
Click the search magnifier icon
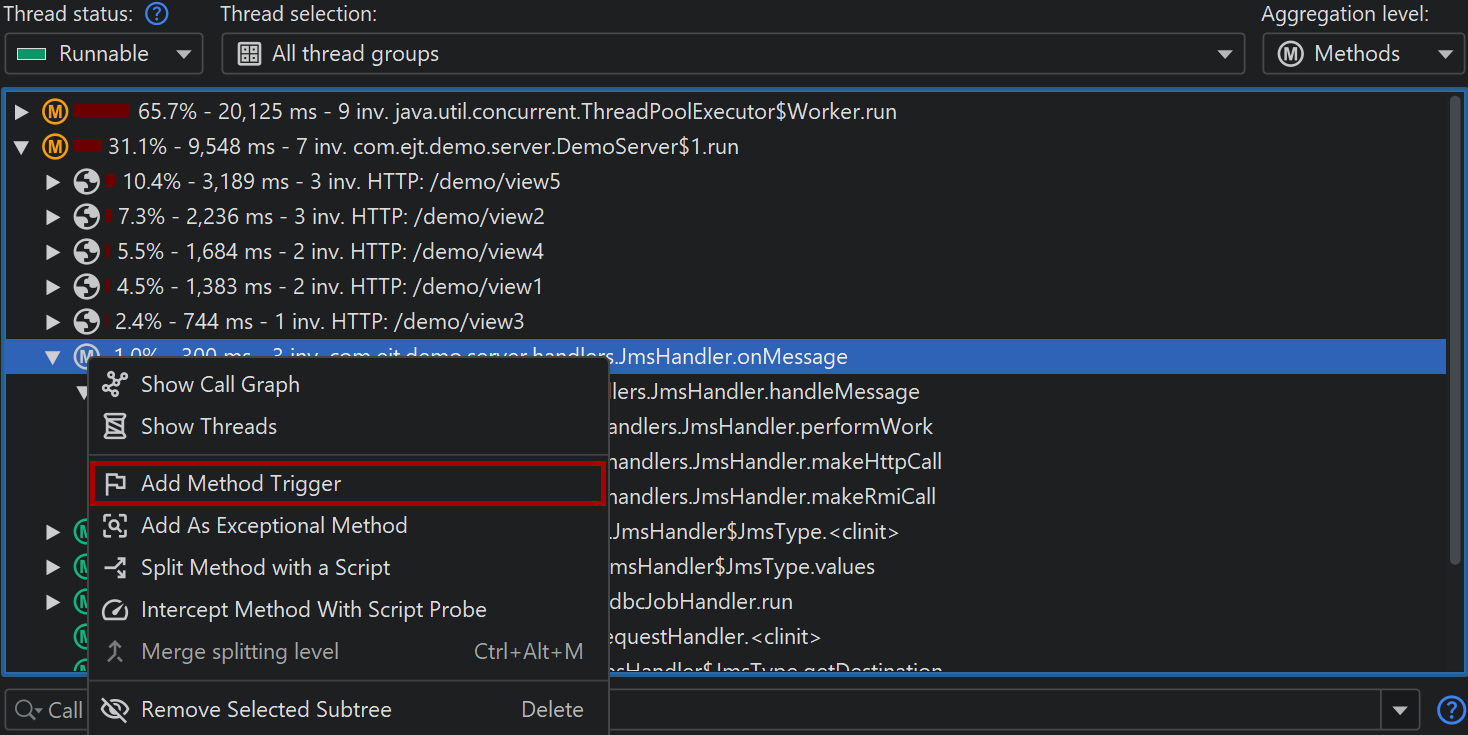tap(24, 710)
